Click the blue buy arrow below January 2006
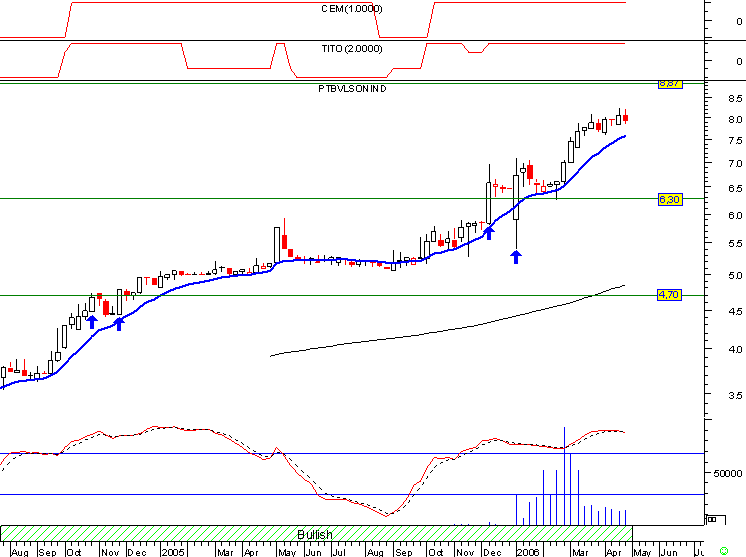The height and width of the screenshot is (557, 746). click(516, 257)
